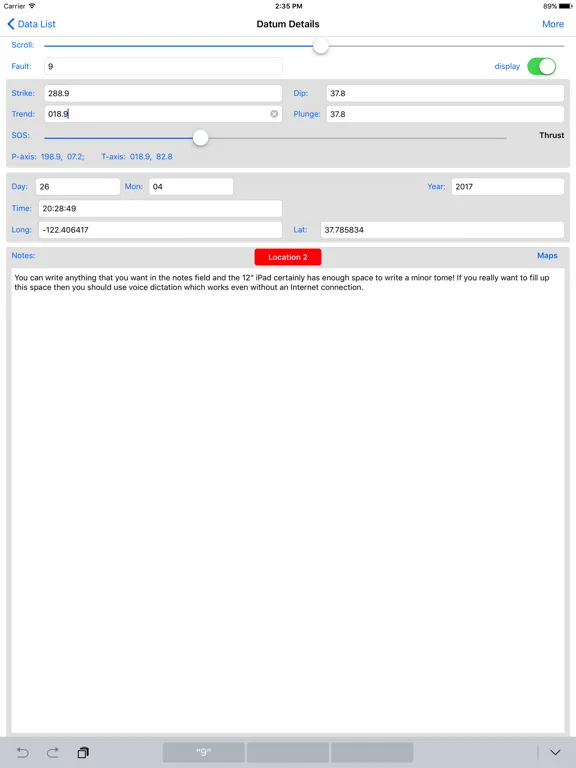Image resolution: width=576 pixels, height=768 pixels.
Task: Tap the Datum Details title
Action: click(288, 24)
